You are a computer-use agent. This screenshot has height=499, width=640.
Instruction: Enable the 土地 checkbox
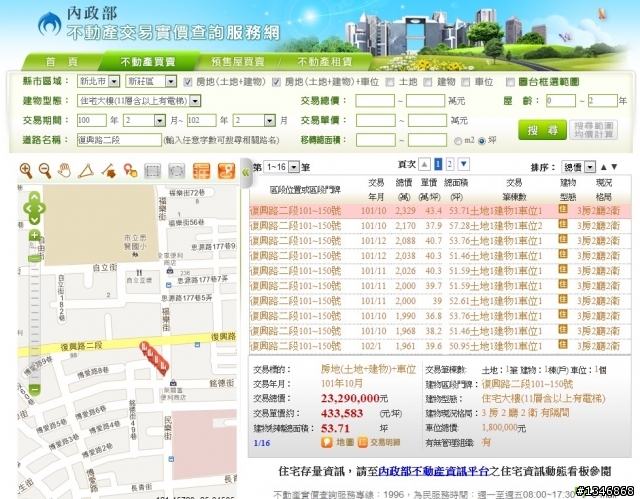390,82
